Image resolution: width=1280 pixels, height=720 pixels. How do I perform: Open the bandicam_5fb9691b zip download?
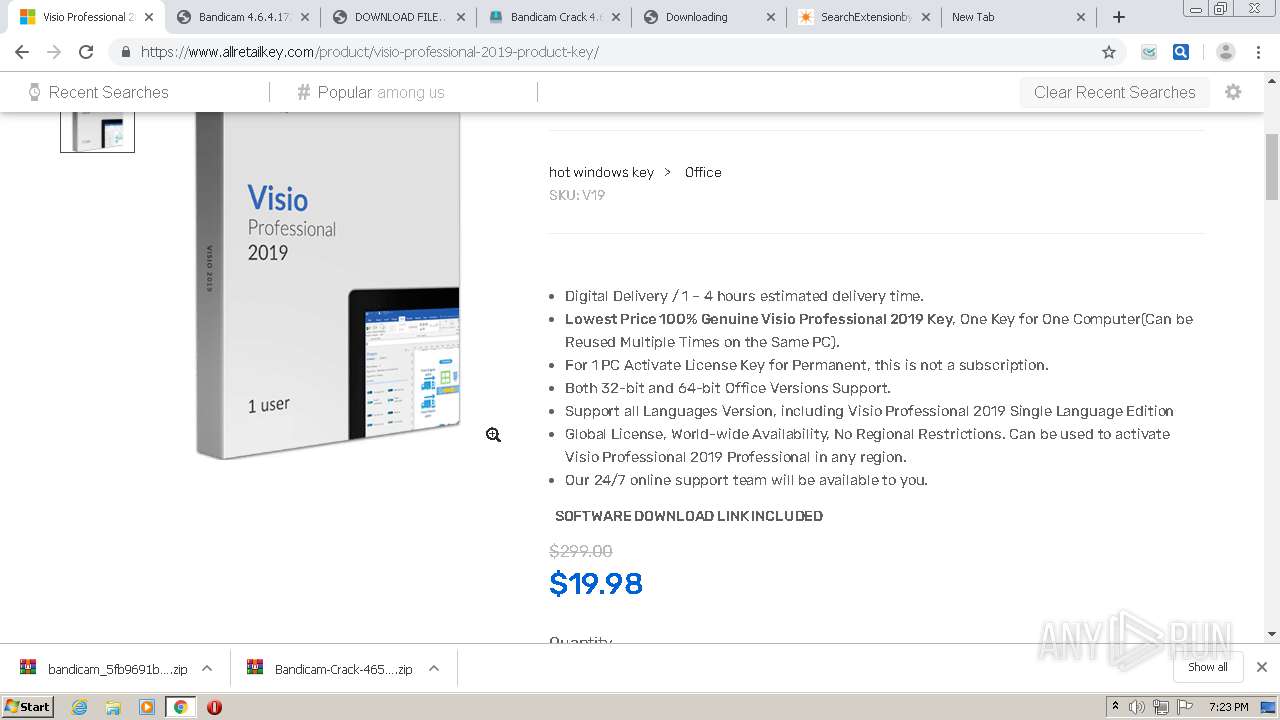pos(104,669)
